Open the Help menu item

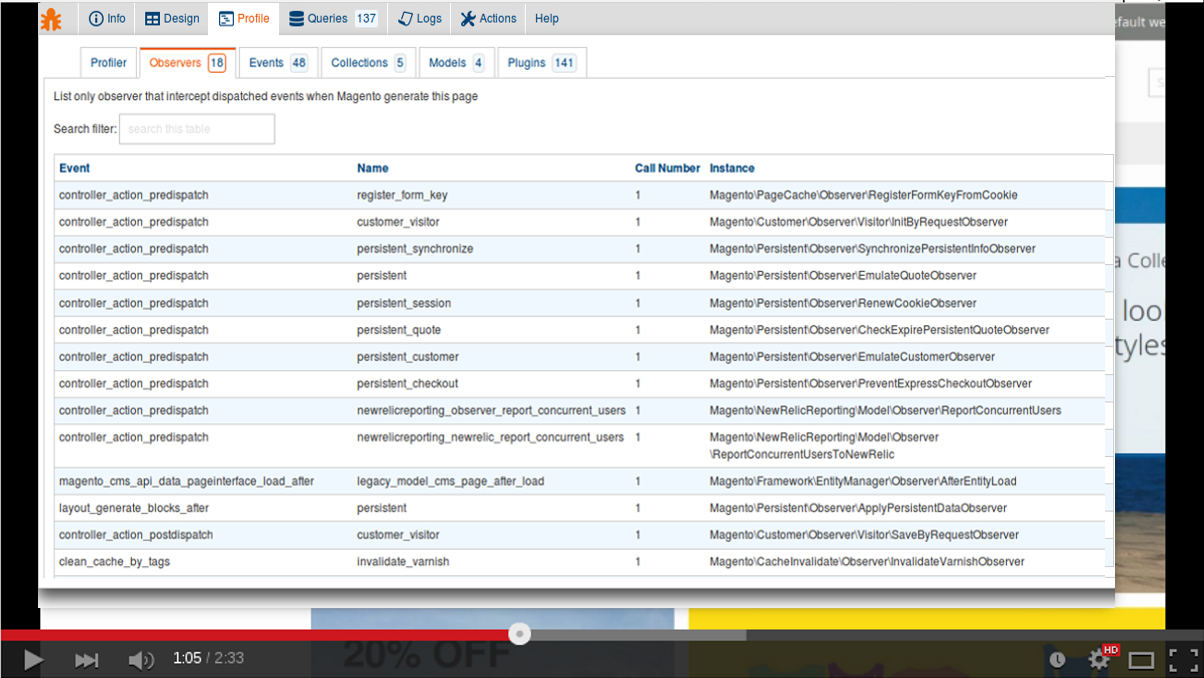point(547,19)
